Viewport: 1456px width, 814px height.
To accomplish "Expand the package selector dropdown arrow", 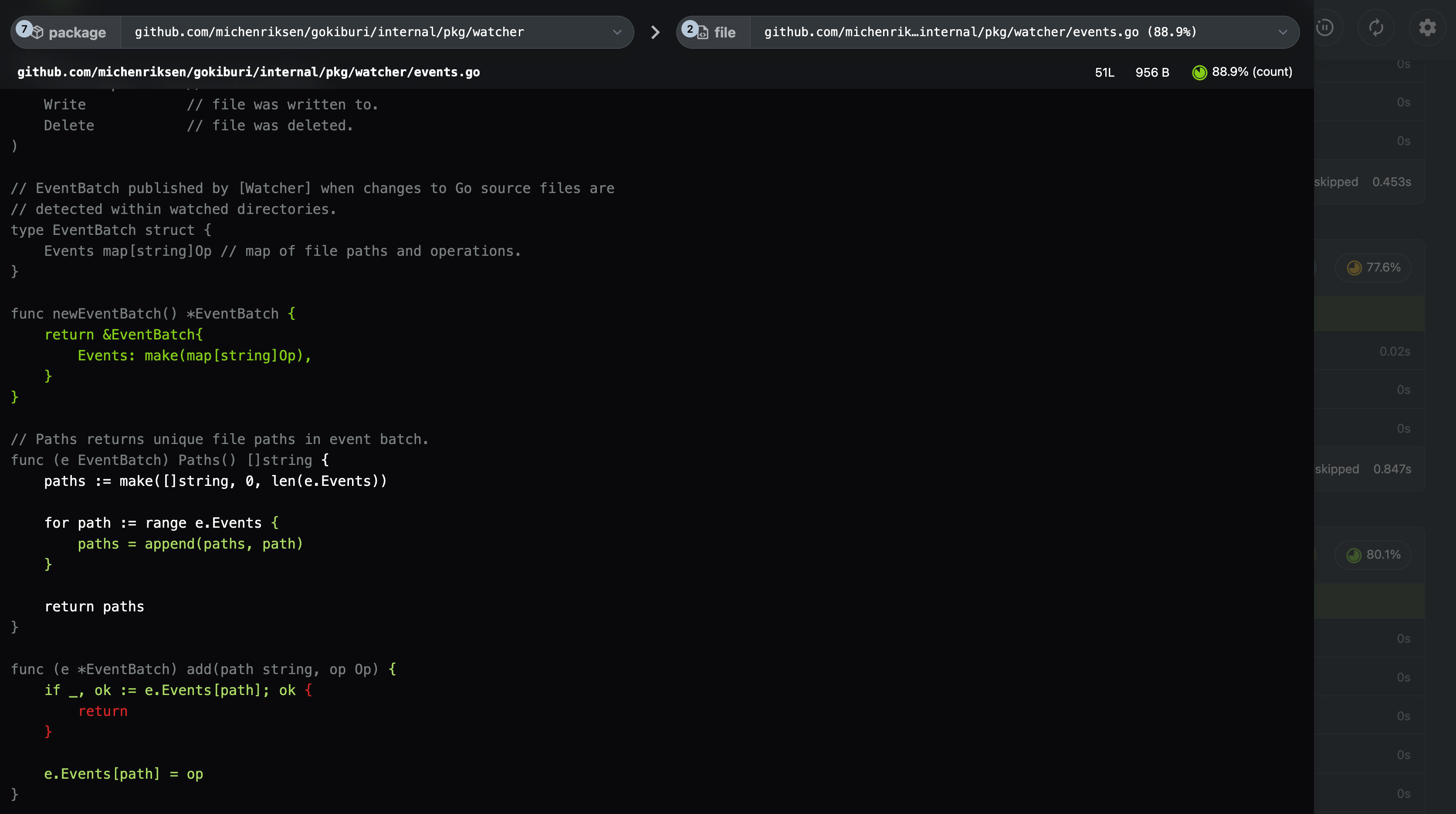I will click(617, 32).
